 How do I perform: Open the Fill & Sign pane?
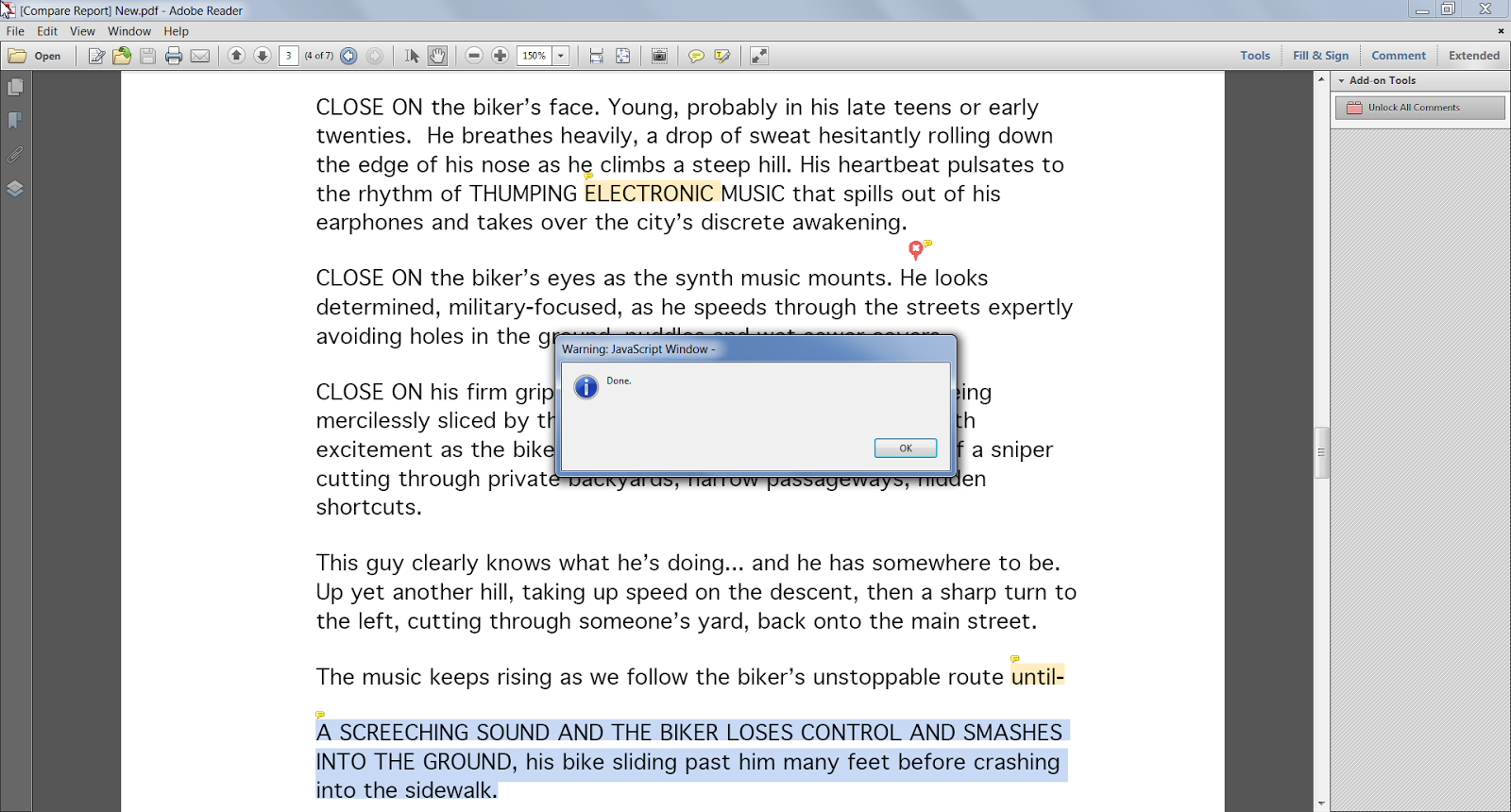coord(1320,56)
